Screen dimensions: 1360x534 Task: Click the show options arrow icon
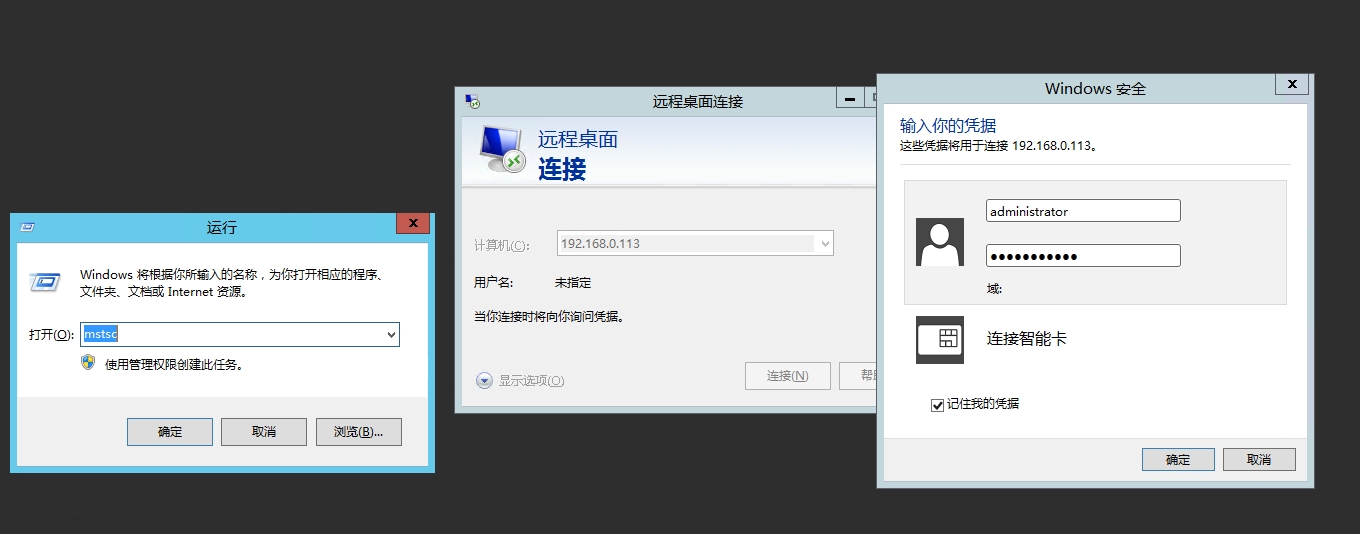pyautogui.click(x=484, y=380)
